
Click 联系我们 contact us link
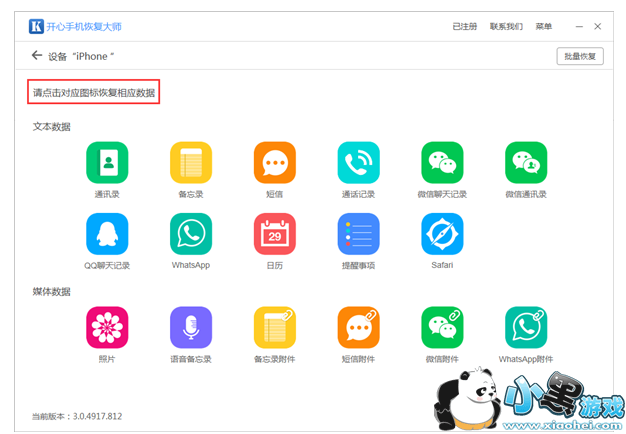[x=506, y=27]
